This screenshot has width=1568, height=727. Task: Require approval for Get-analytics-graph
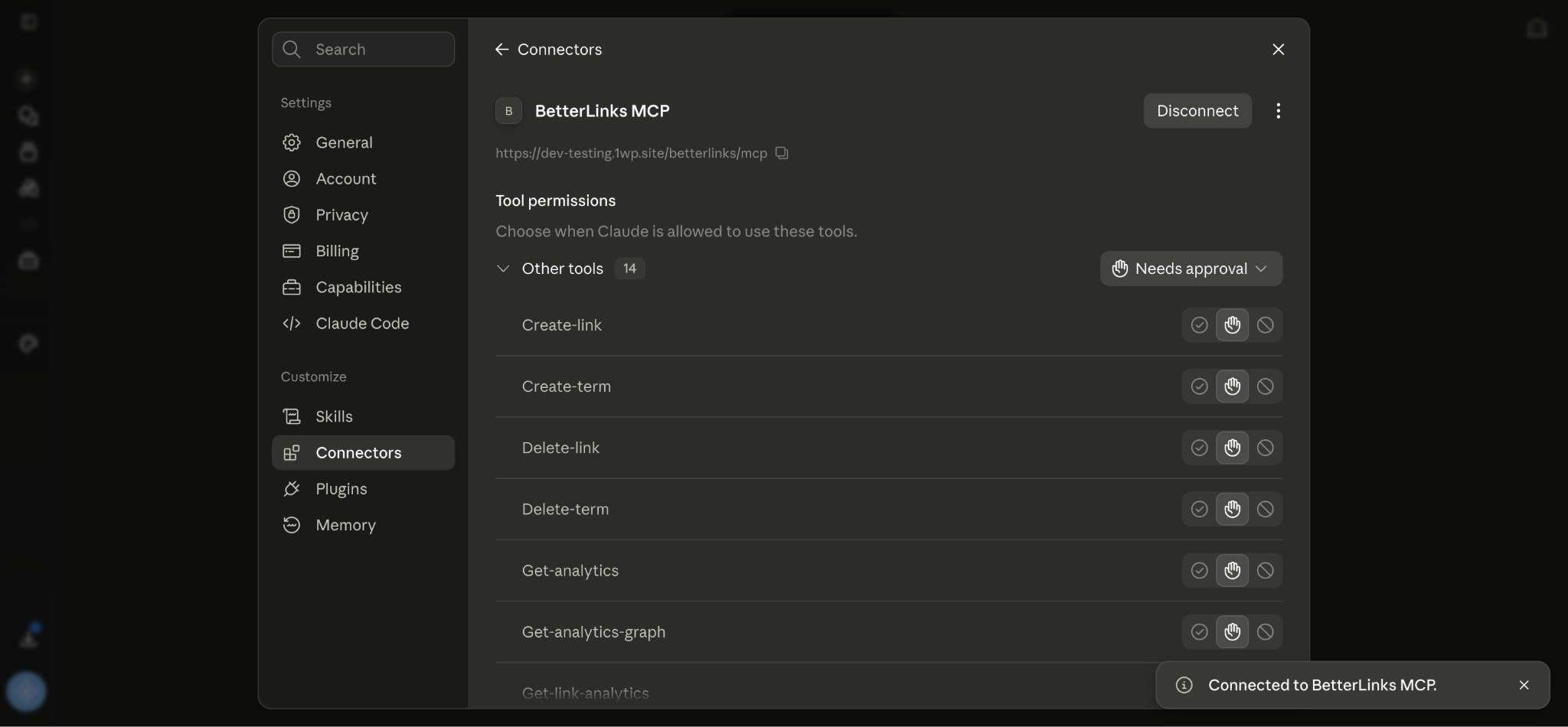(x=1232, y=632)
